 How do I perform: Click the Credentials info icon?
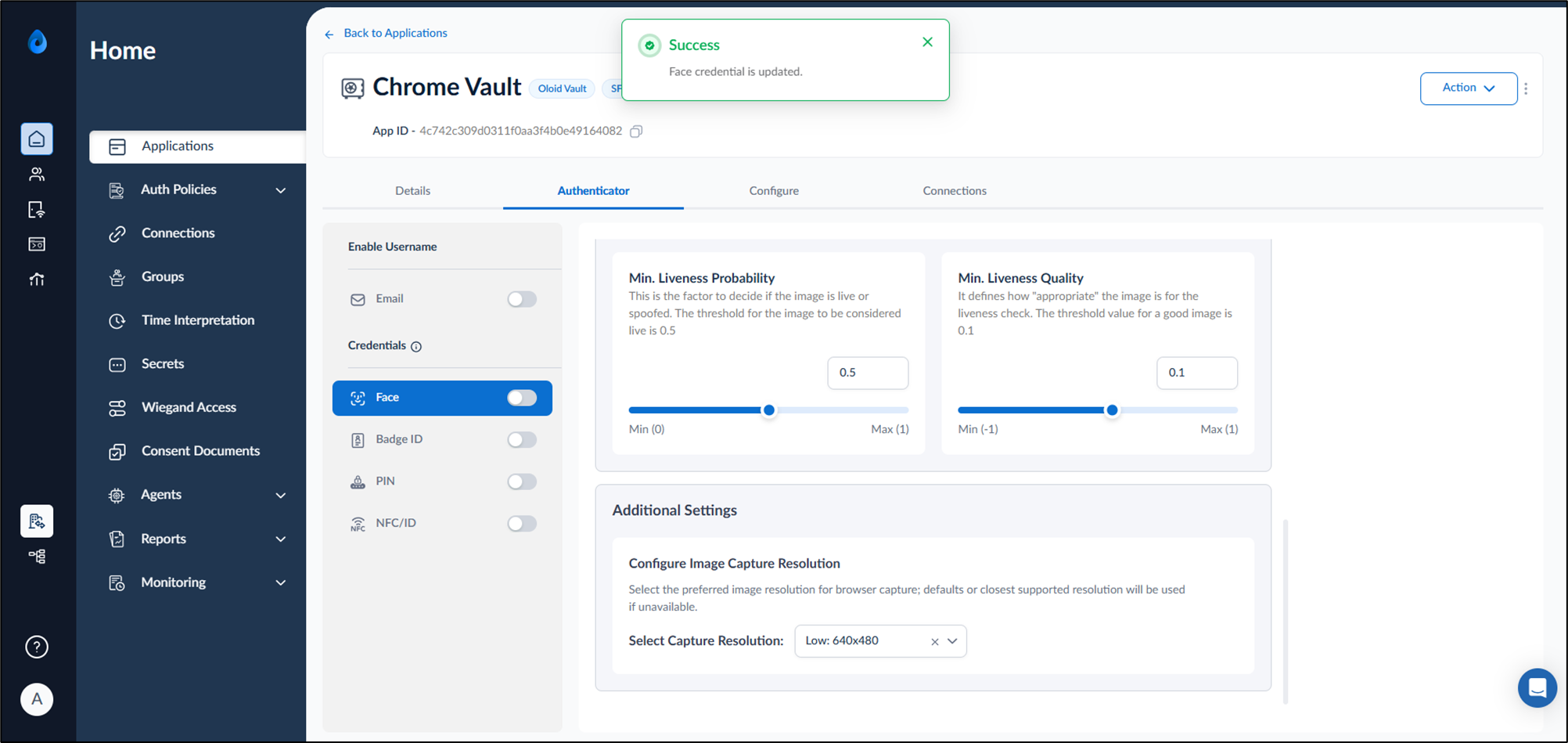pos(416,347)
